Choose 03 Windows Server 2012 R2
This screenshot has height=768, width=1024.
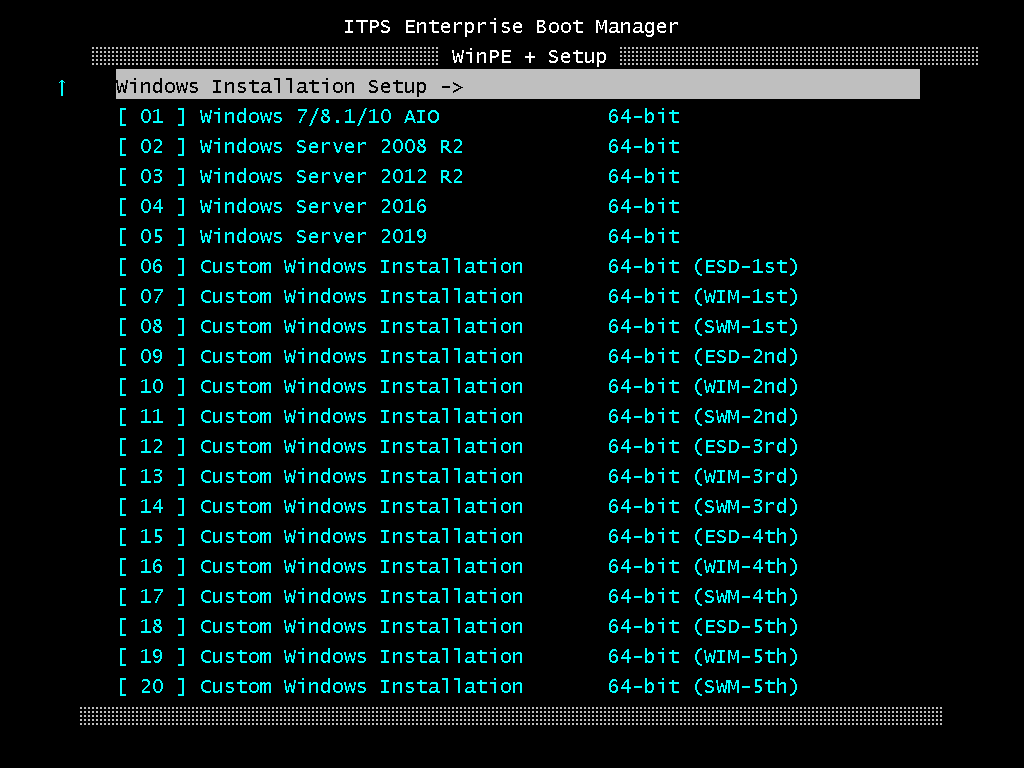click(399, 177)
